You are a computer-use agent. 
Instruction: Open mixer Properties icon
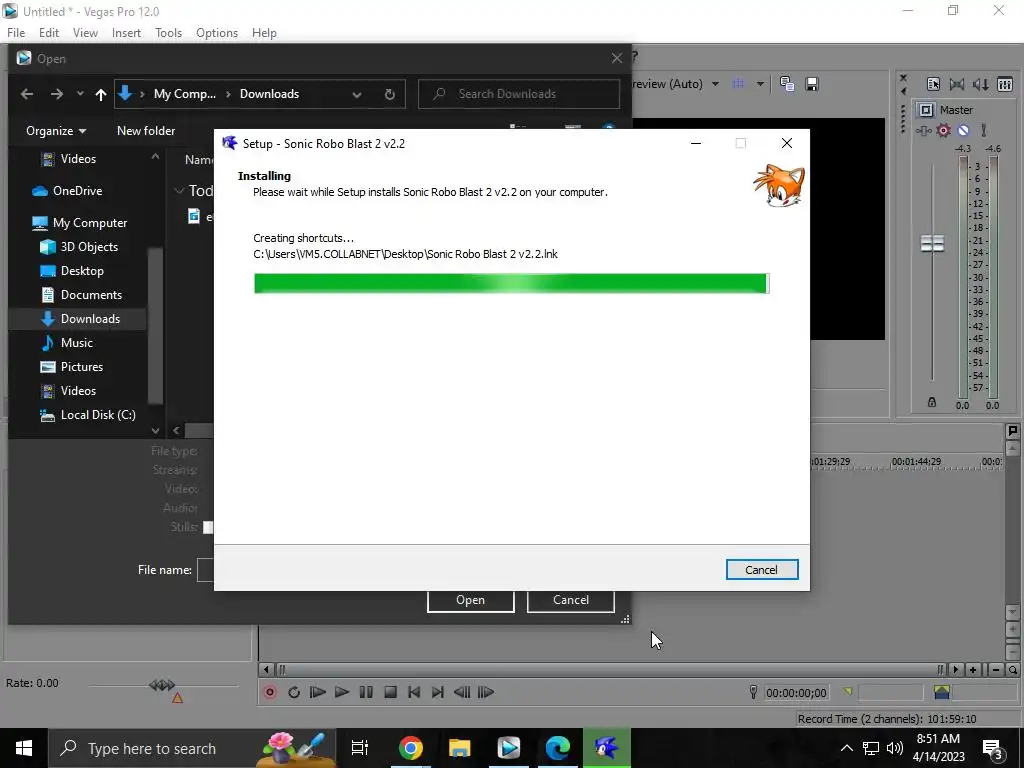[x=933, y=84]
